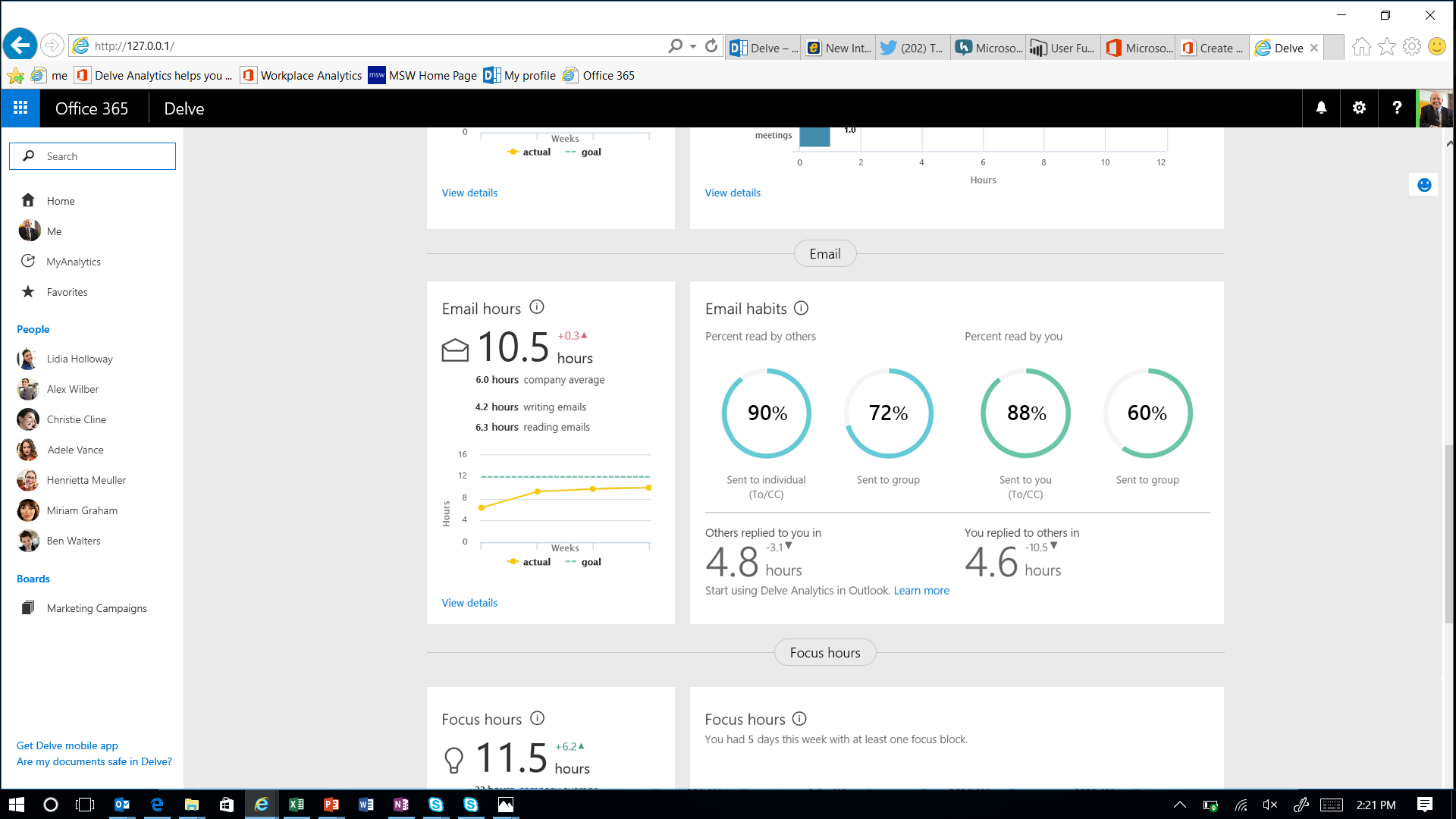This screenshot has height=819, width=1456.
Task: Open MyAnalytics in sidebar
Action: click(x=73, y=262)
